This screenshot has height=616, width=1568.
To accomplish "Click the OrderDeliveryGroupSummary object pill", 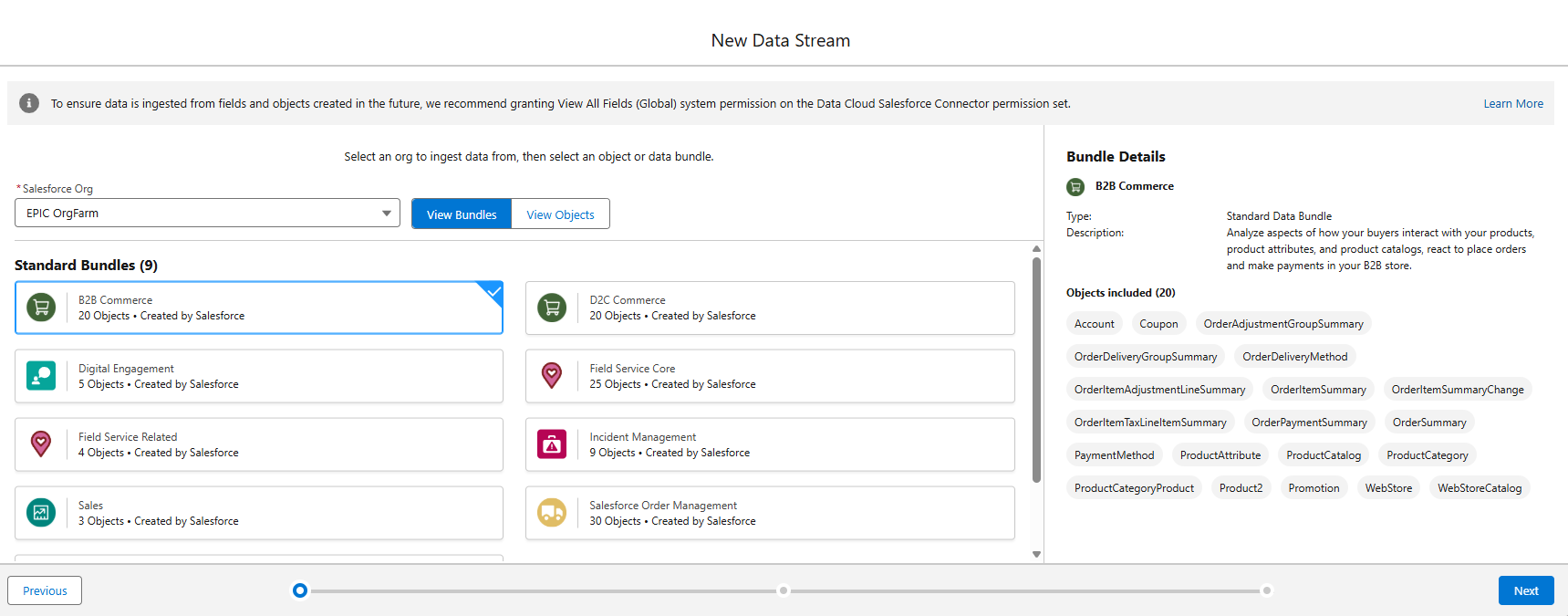I will 1146,357.
